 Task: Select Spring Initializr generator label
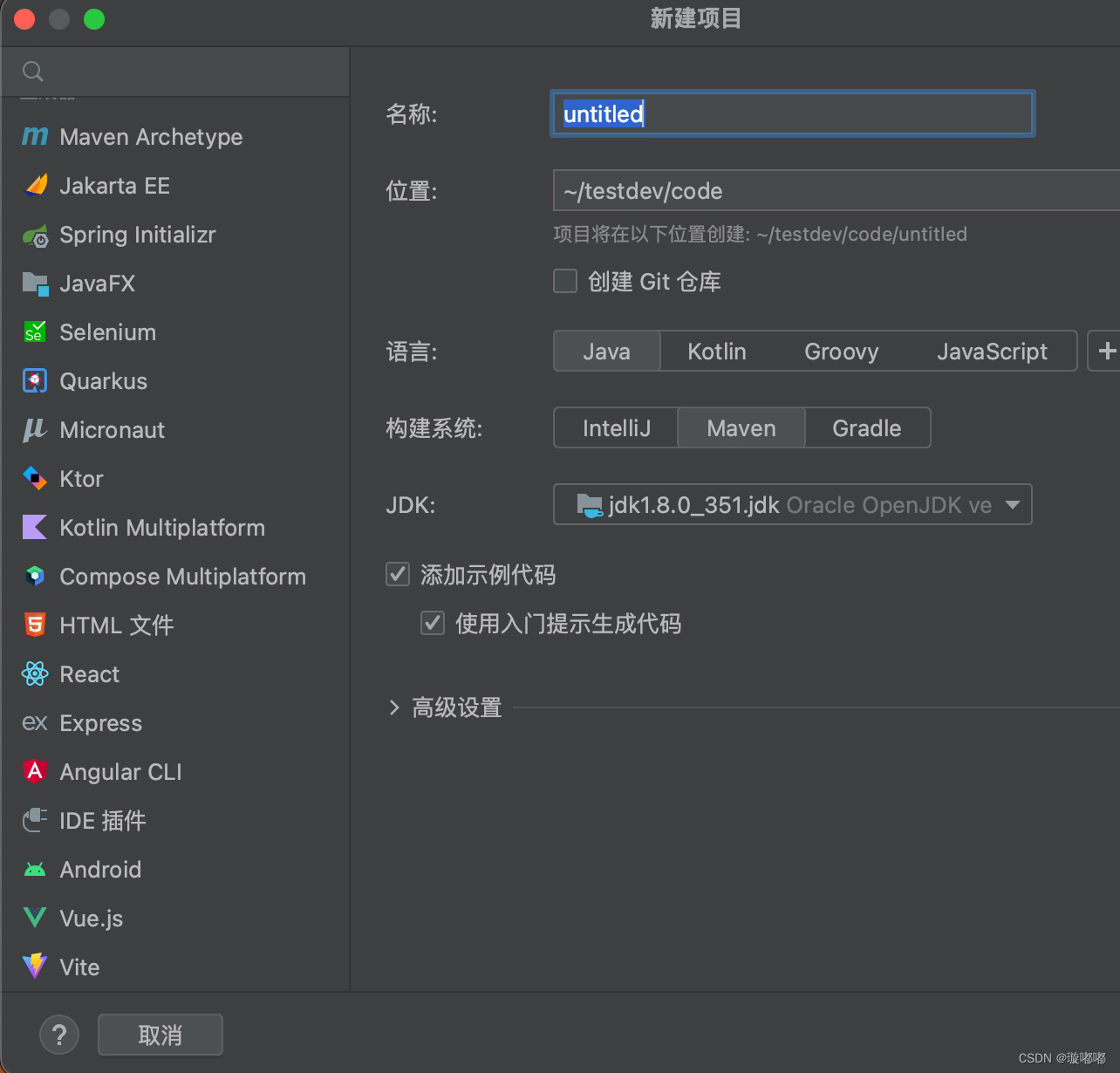click(x=138, y=235)
